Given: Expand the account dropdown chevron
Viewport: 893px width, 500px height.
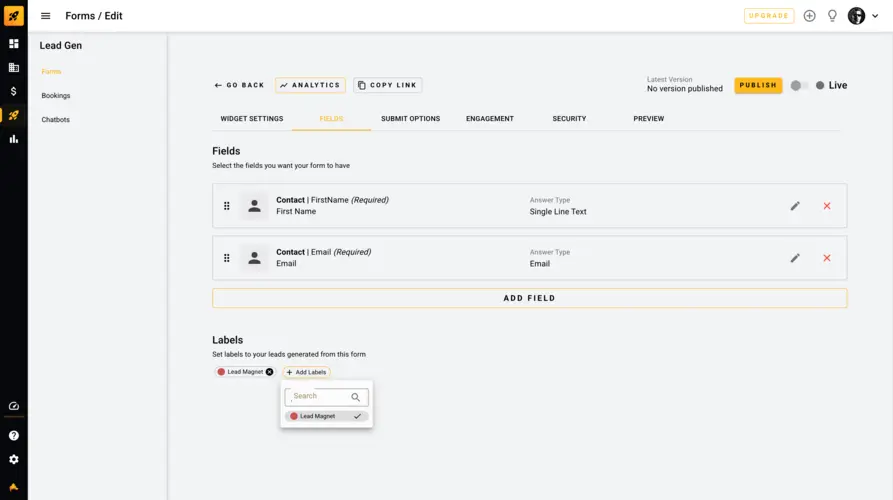Looking at the screenshot, I should (875, 16).
